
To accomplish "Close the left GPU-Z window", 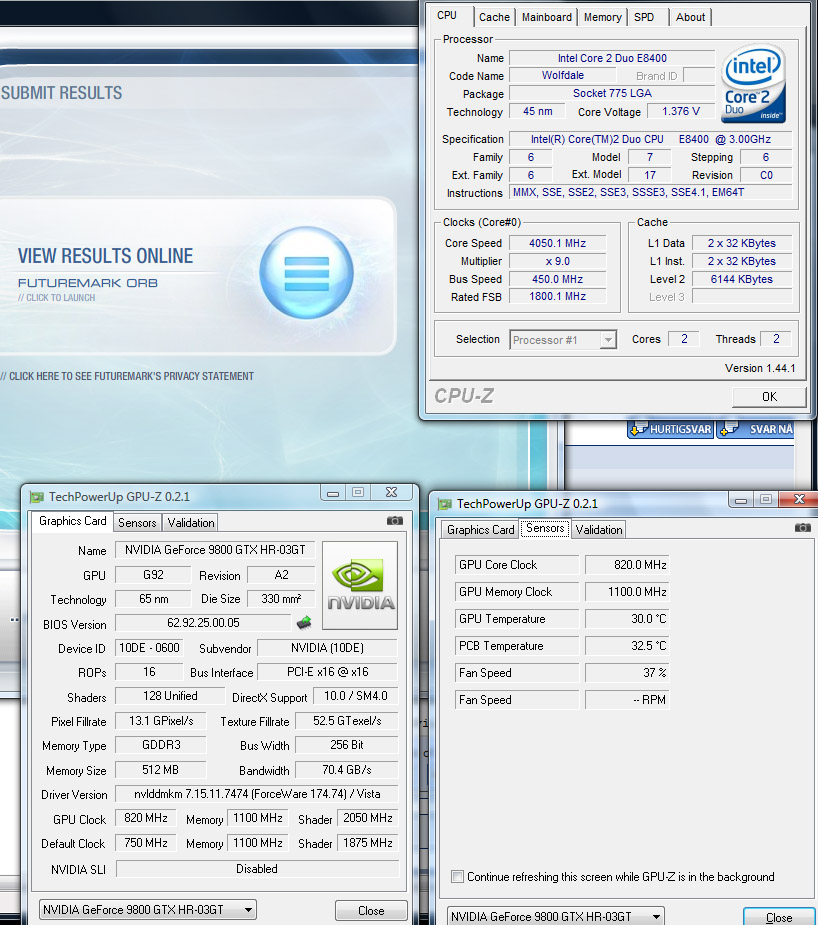I will [x=391, y=492].
